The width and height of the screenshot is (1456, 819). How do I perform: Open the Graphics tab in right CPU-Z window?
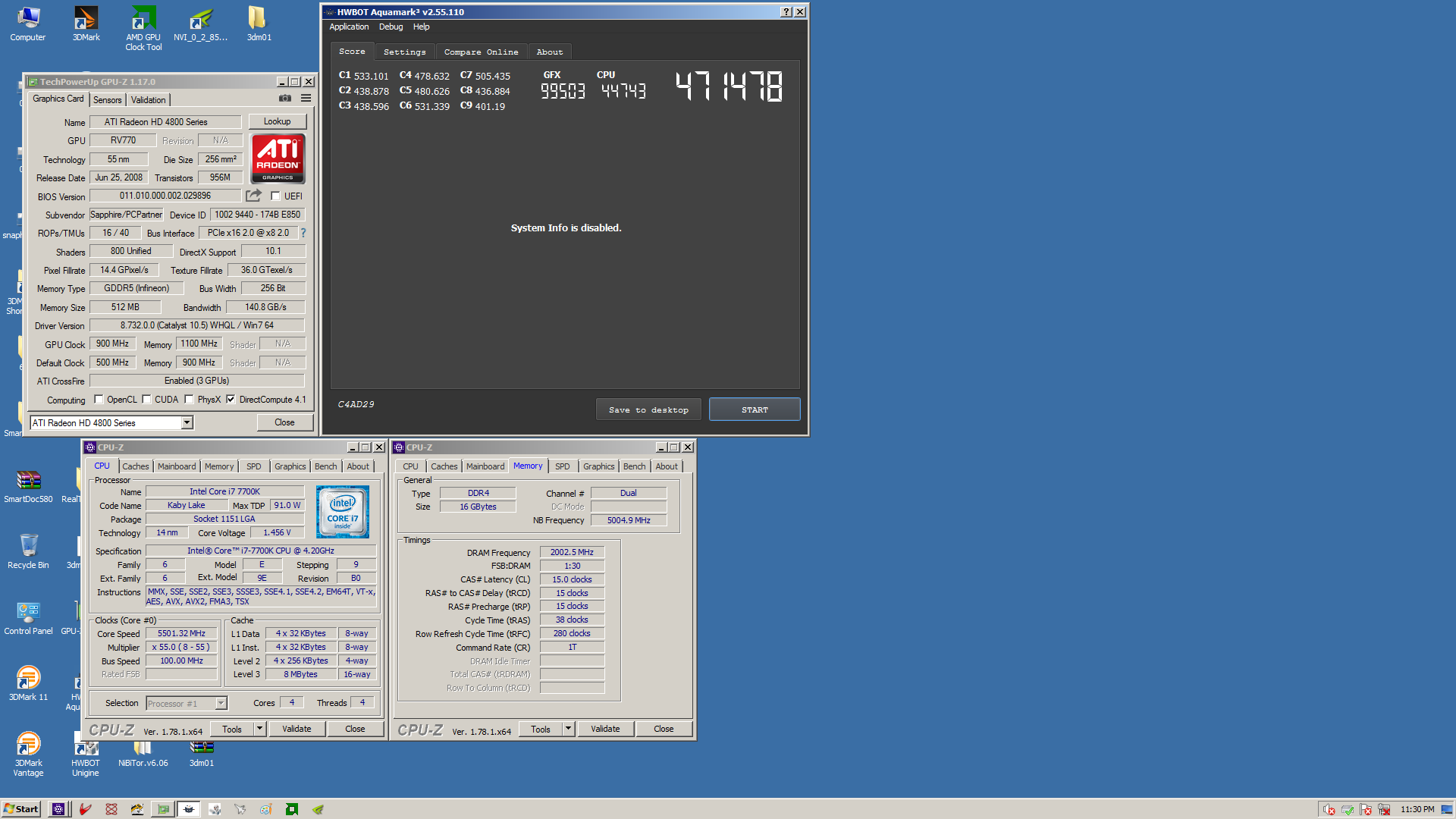pos(599,466)
